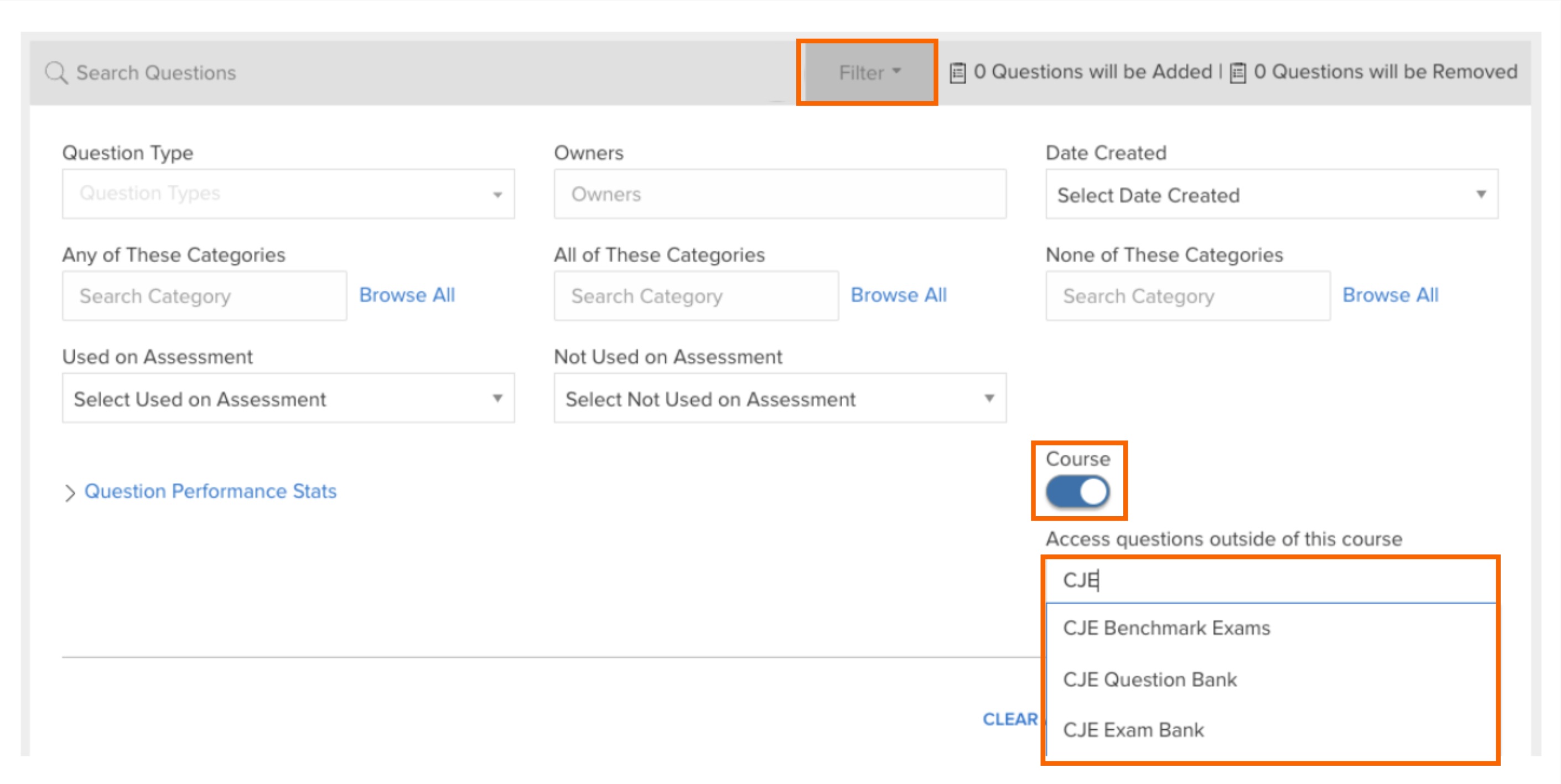Open the Filter dropdown
The width and height of the screenshot is (1561, 784).
[x=867, y=72]
